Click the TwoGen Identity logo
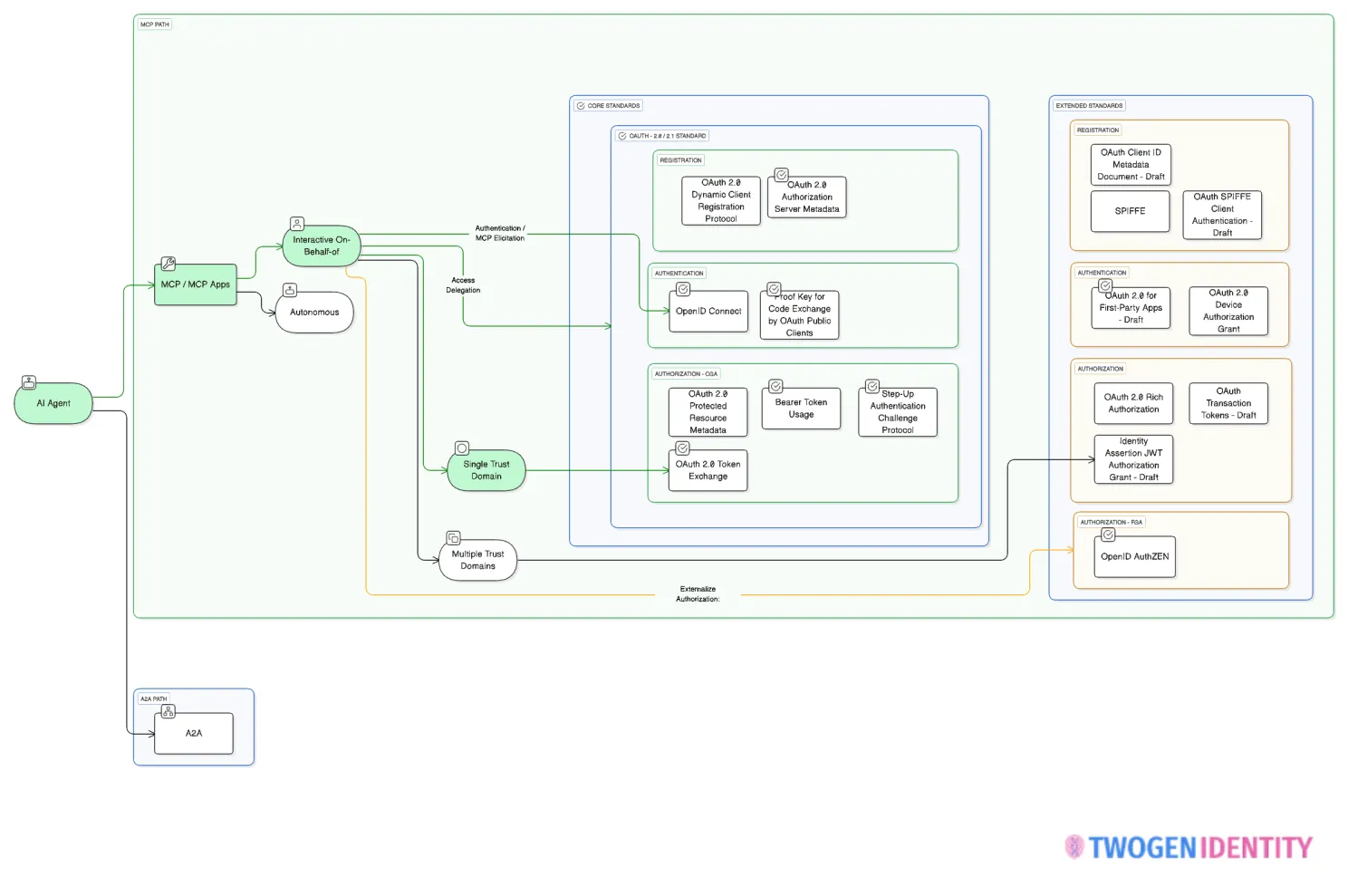Image resolution: width=1348 pixels, height=896 pixels. pyautogui.click(x=1189, y=847)
